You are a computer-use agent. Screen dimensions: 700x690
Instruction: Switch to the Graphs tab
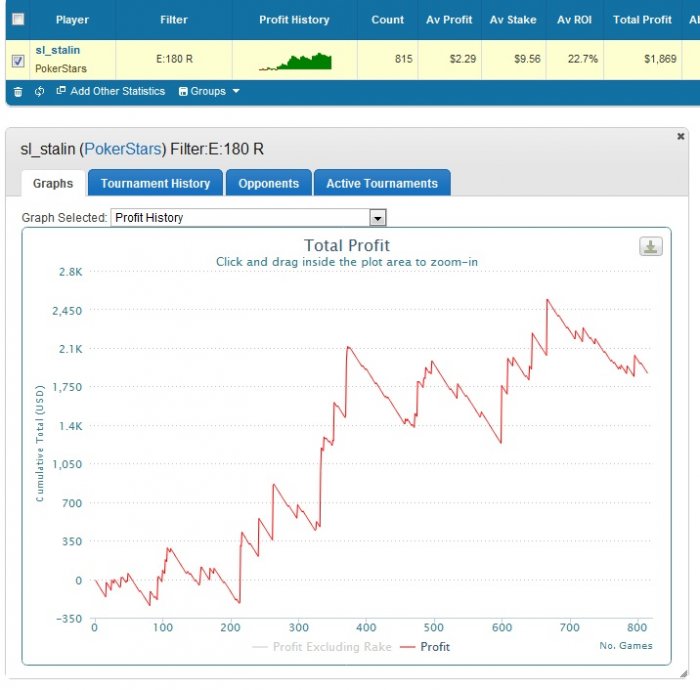click(53, 183)
